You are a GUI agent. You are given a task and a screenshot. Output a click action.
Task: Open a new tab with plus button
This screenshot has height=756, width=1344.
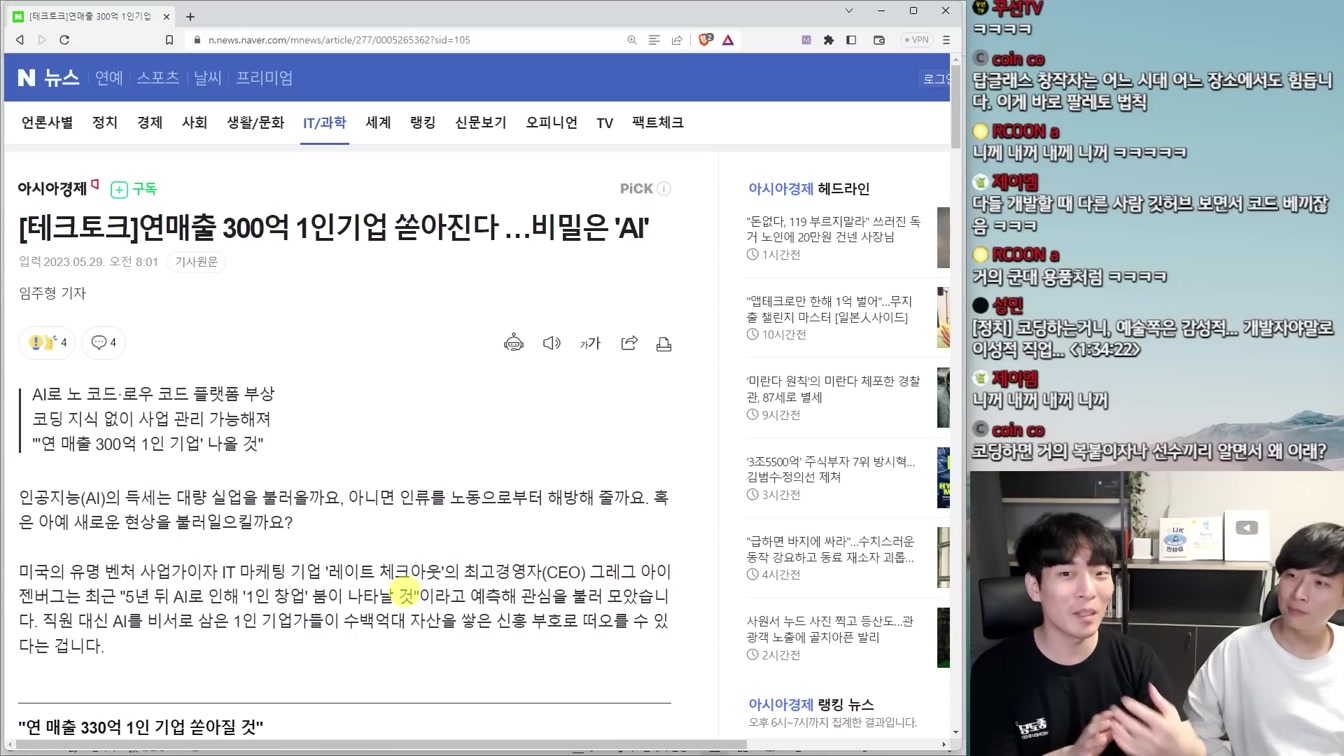(190, 16)
